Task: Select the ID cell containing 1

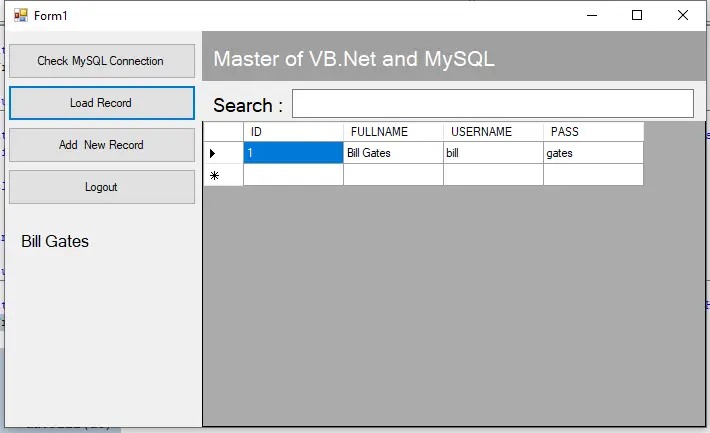Action: pos(293,153)
